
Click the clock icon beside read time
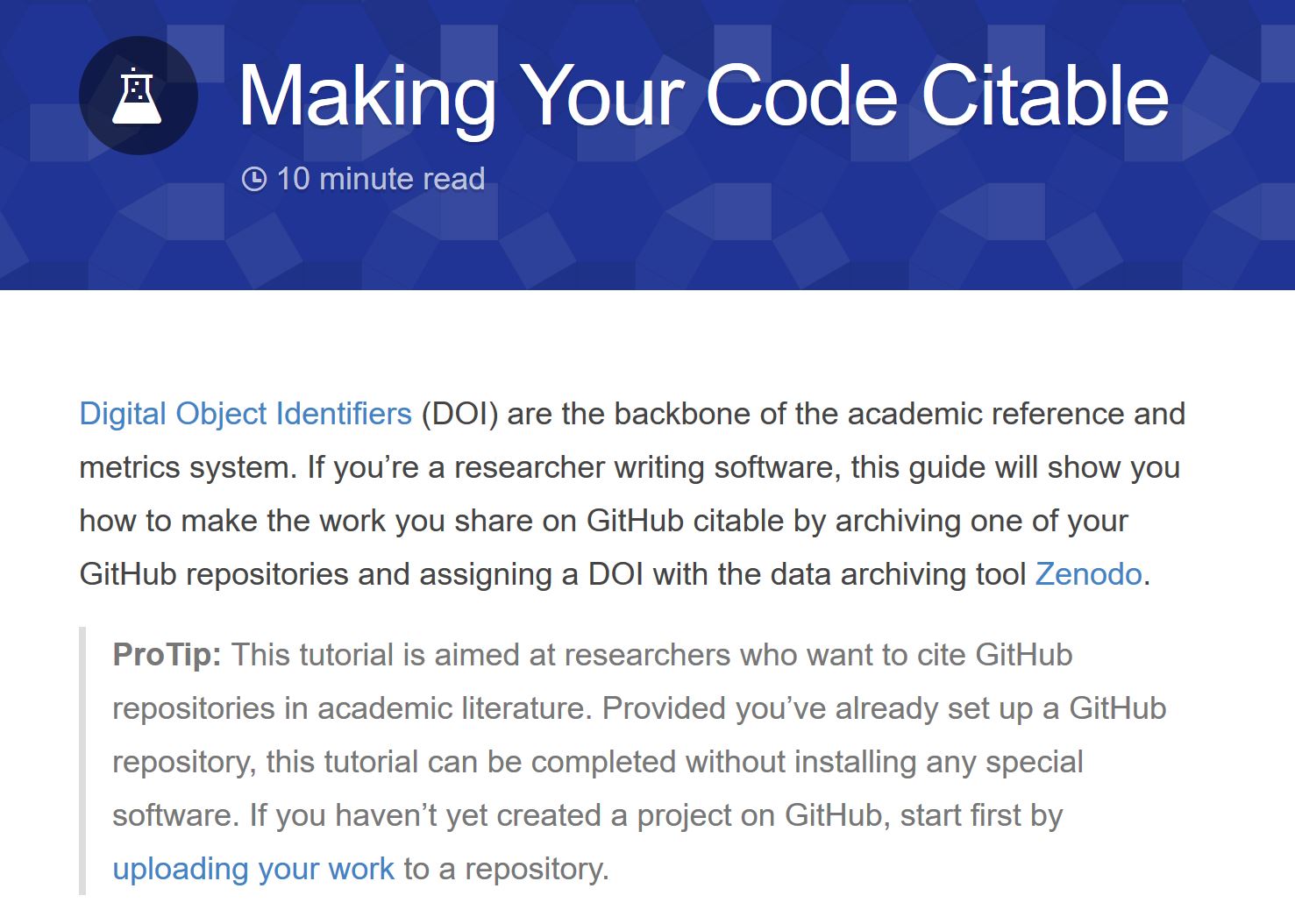coord(253,179)
